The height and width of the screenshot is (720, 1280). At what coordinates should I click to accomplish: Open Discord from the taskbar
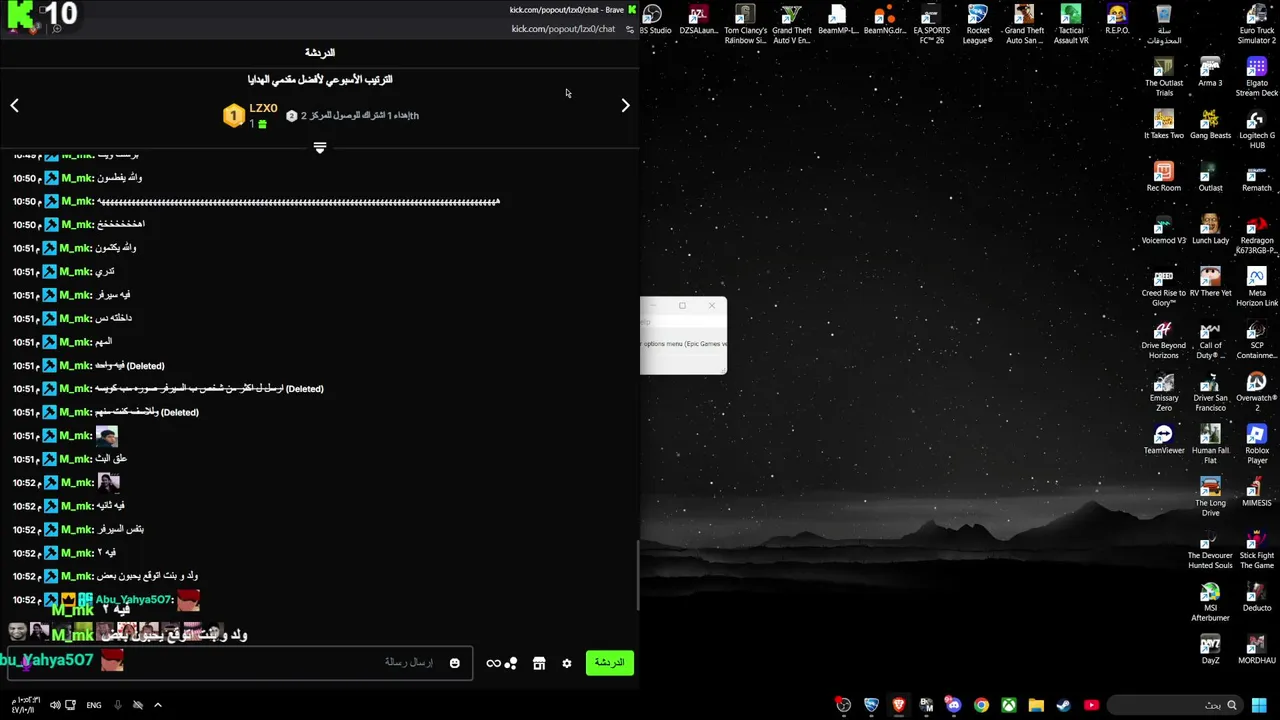[x=953, y=705]
